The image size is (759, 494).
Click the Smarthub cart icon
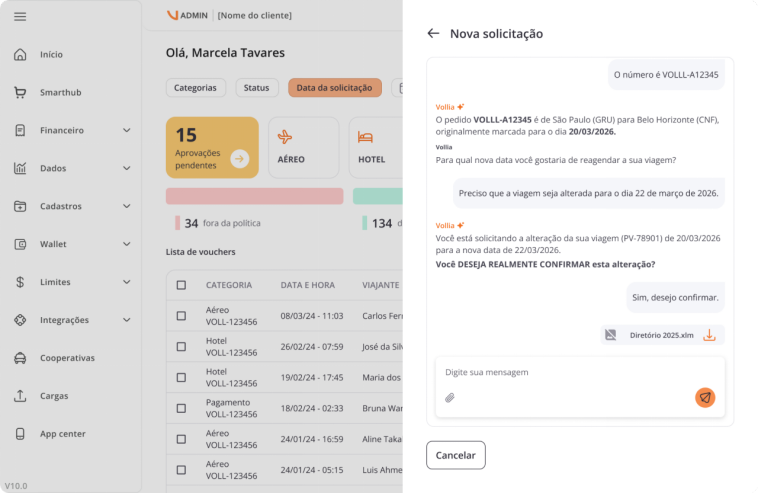pos(20,92)
